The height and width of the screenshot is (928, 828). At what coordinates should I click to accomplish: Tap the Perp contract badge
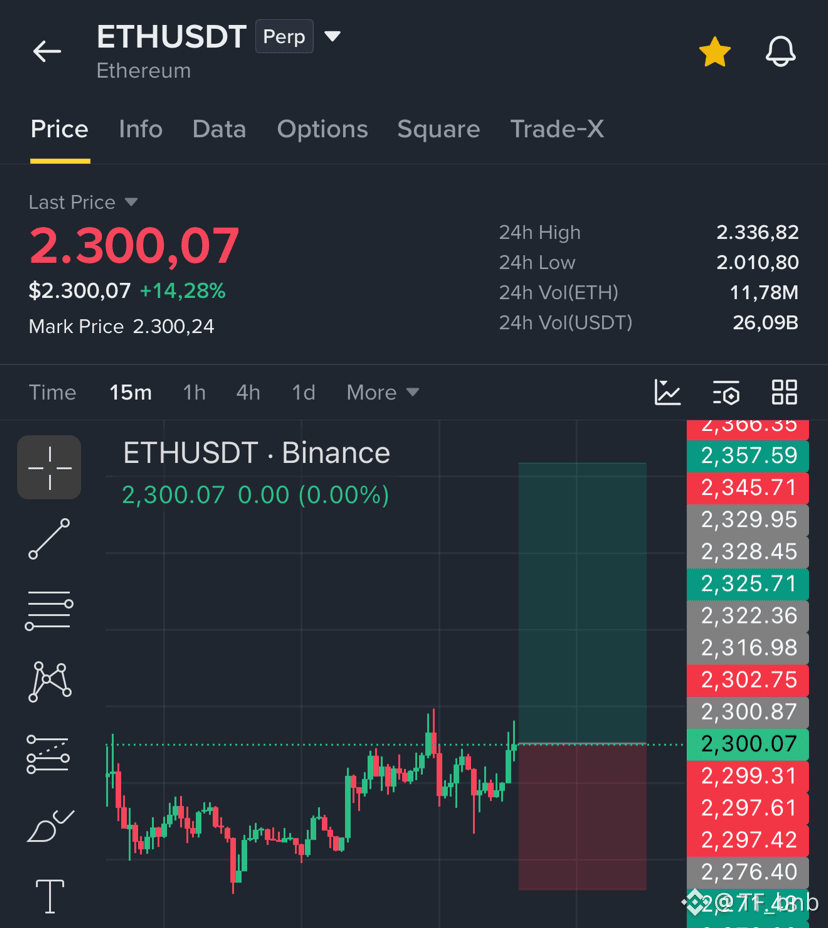(284, 37)
